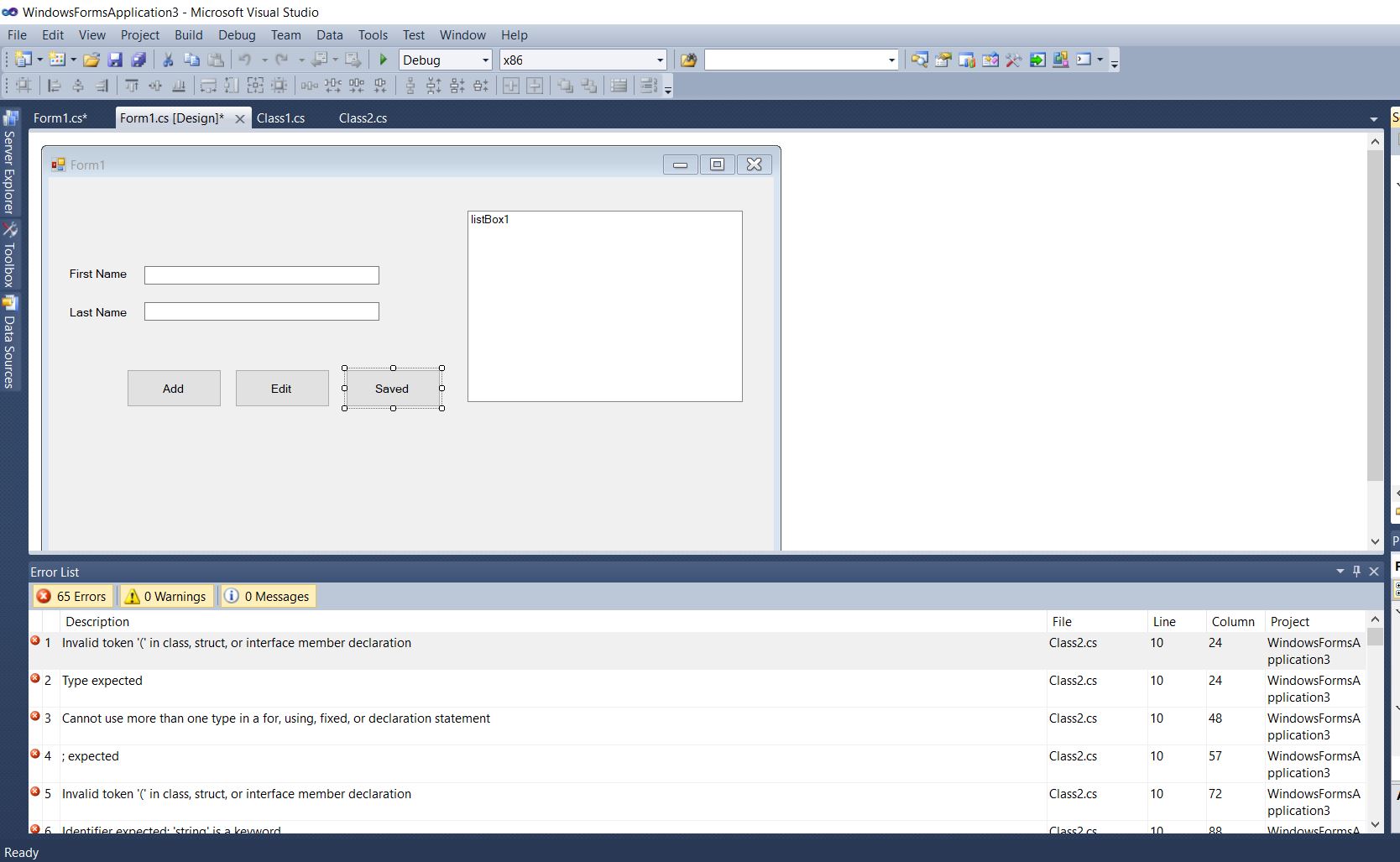Switch to the Form1.cs* code tab

pyautogui.click(x=60, y=118)
